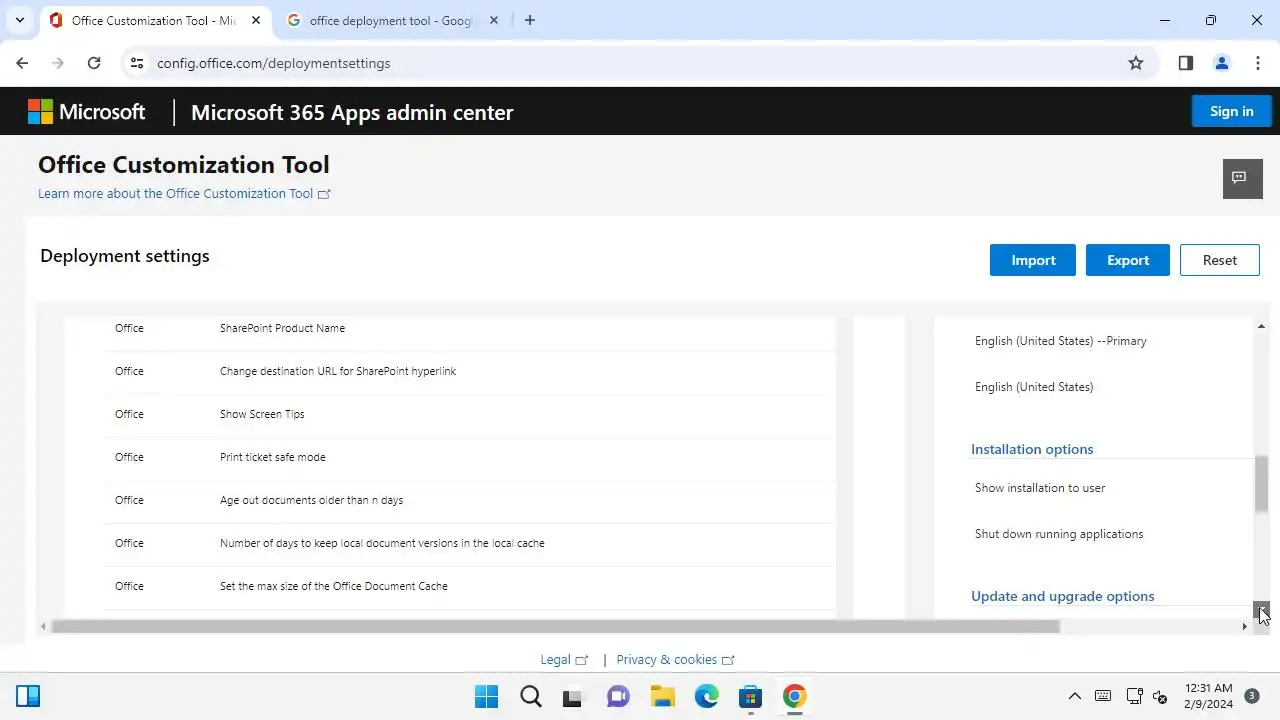Open Chrome from taskbar
The image size is (1280, 720).
[794, 696]
